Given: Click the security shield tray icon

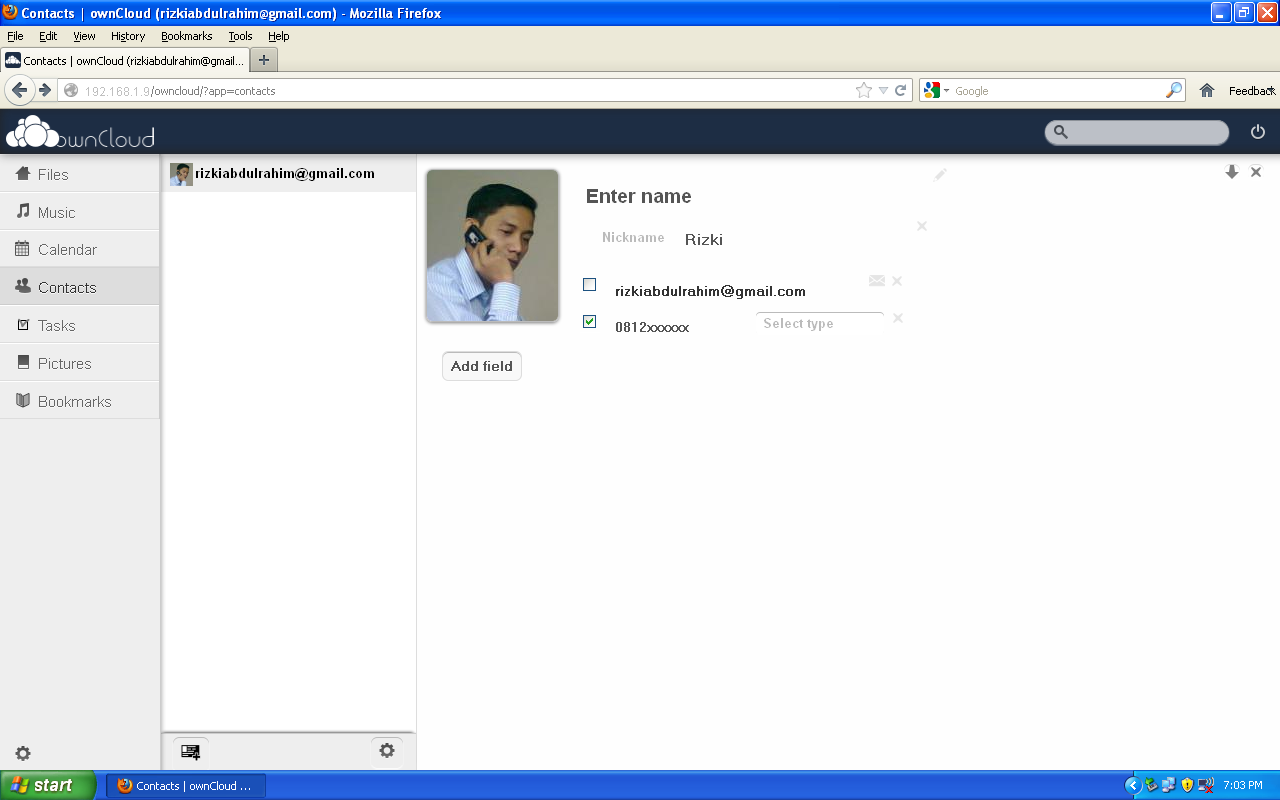Looking at the screenshot, I should click(1187, 785).
